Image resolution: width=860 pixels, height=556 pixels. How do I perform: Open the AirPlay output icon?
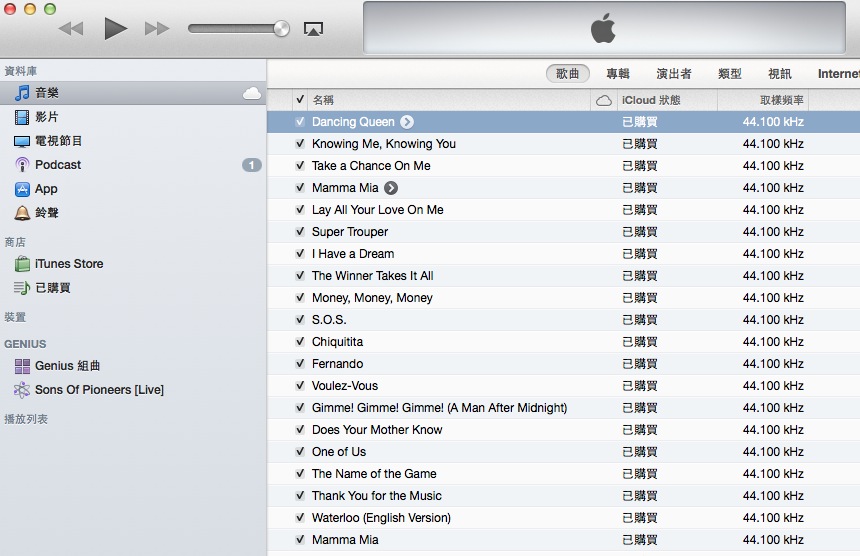point(313,29)
